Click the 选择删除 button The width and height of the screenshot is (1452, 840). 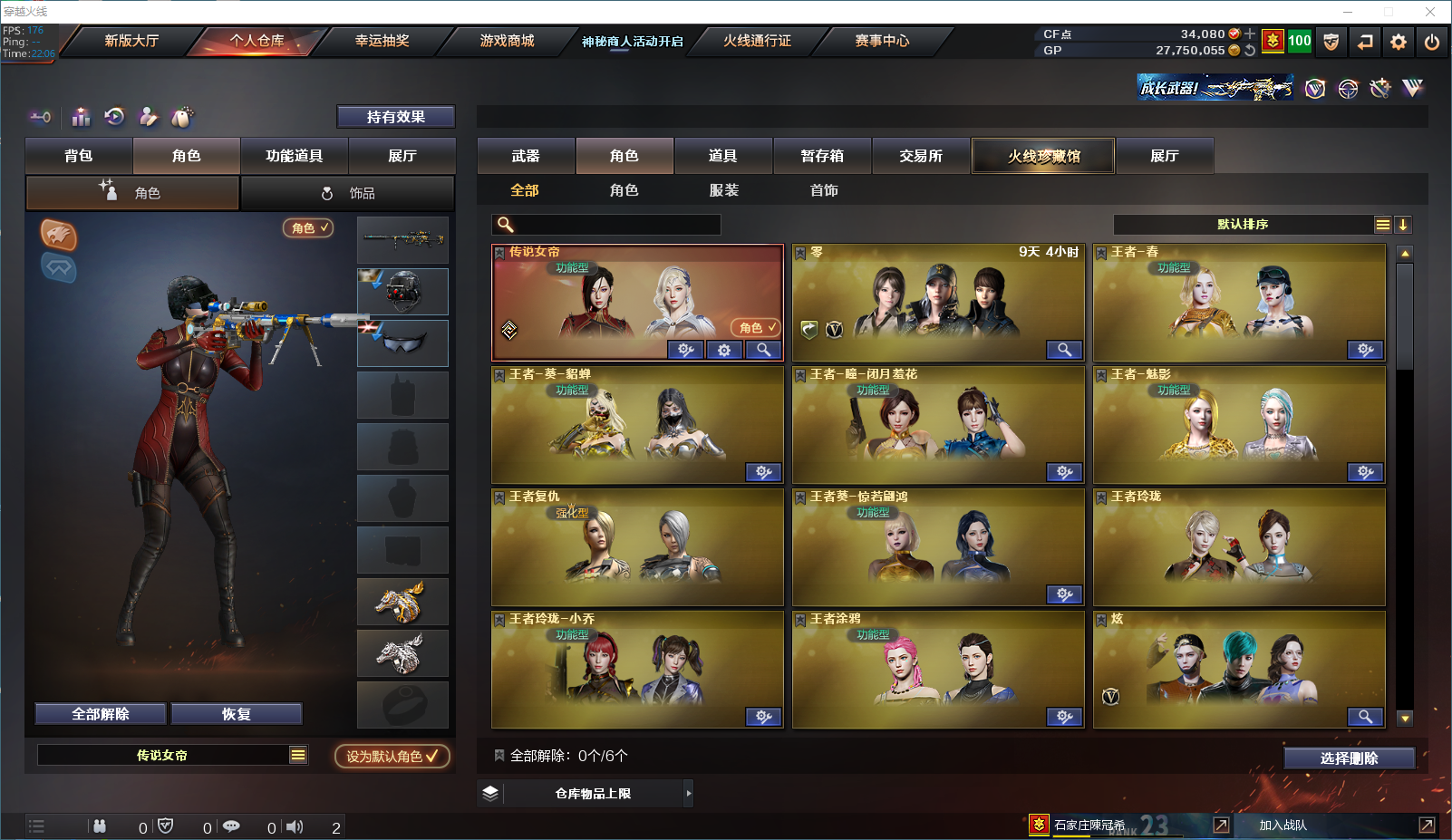[x=1349, y=758]
